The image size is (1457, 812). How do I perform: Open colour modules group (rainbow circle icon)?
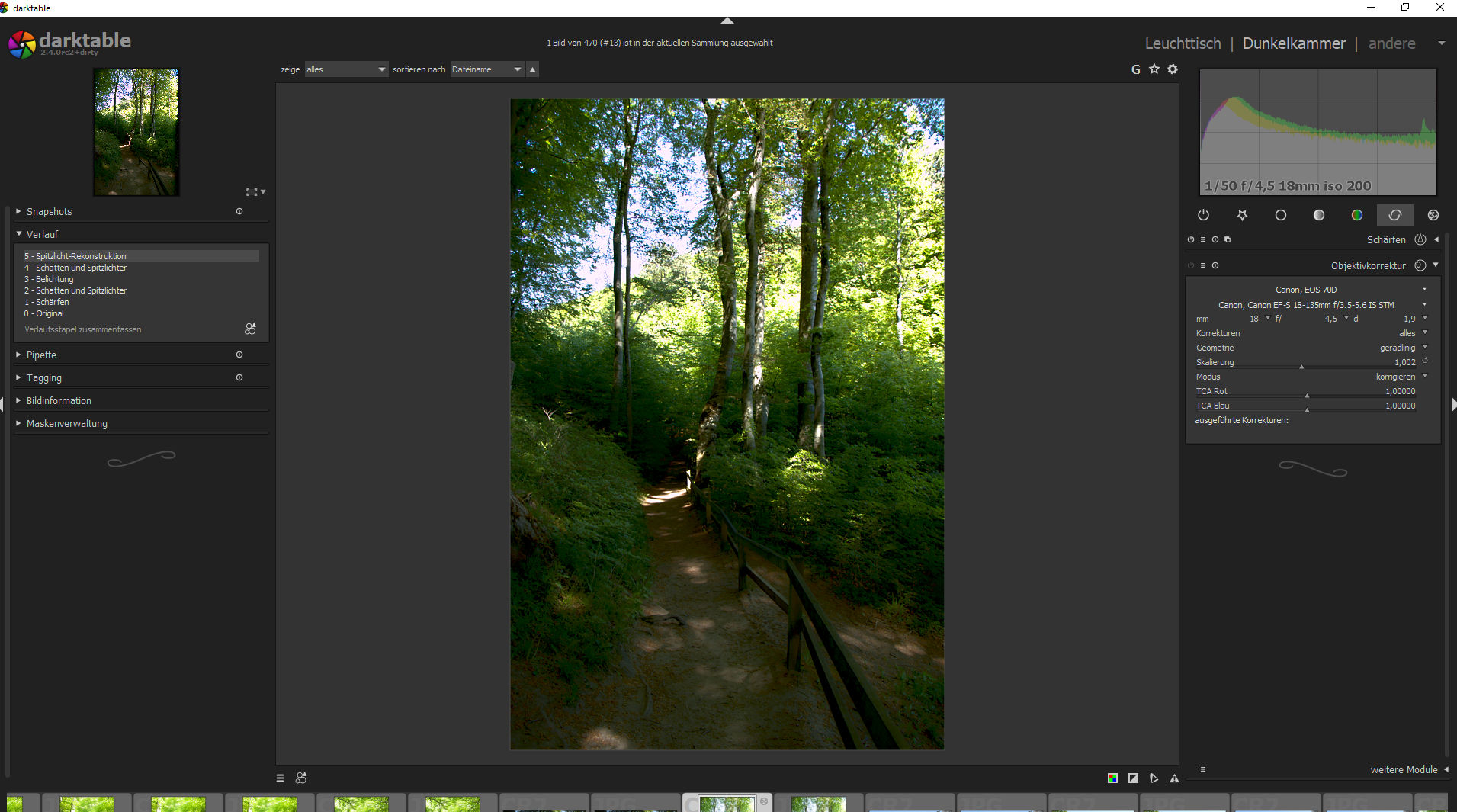(1356, 215)
